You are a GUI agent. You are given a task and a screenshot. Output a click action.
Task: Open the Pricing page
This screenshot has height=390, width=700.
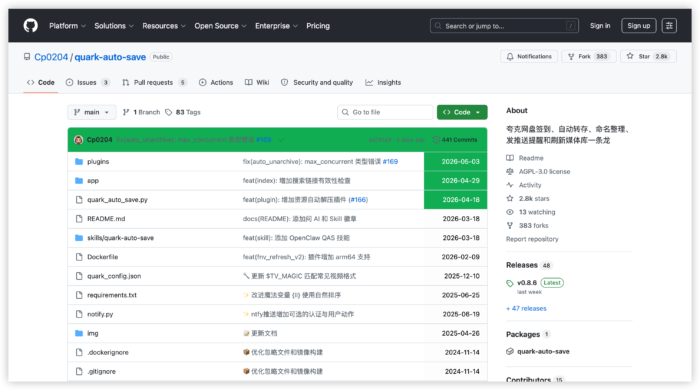tap(318, 26)
